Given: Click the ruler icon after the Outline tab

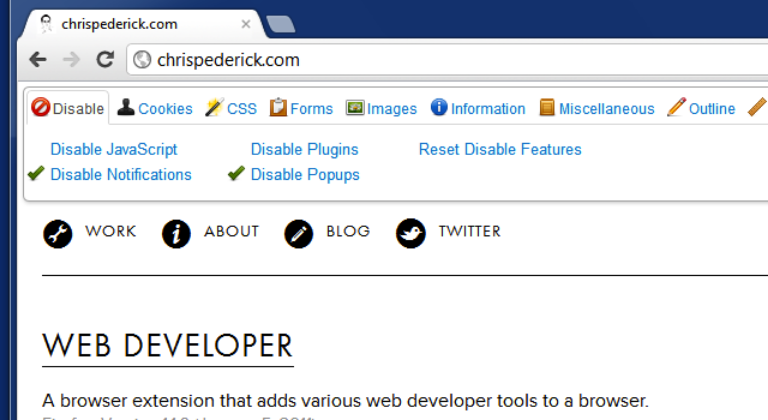Looking at the screenshot, I should 757,107.
